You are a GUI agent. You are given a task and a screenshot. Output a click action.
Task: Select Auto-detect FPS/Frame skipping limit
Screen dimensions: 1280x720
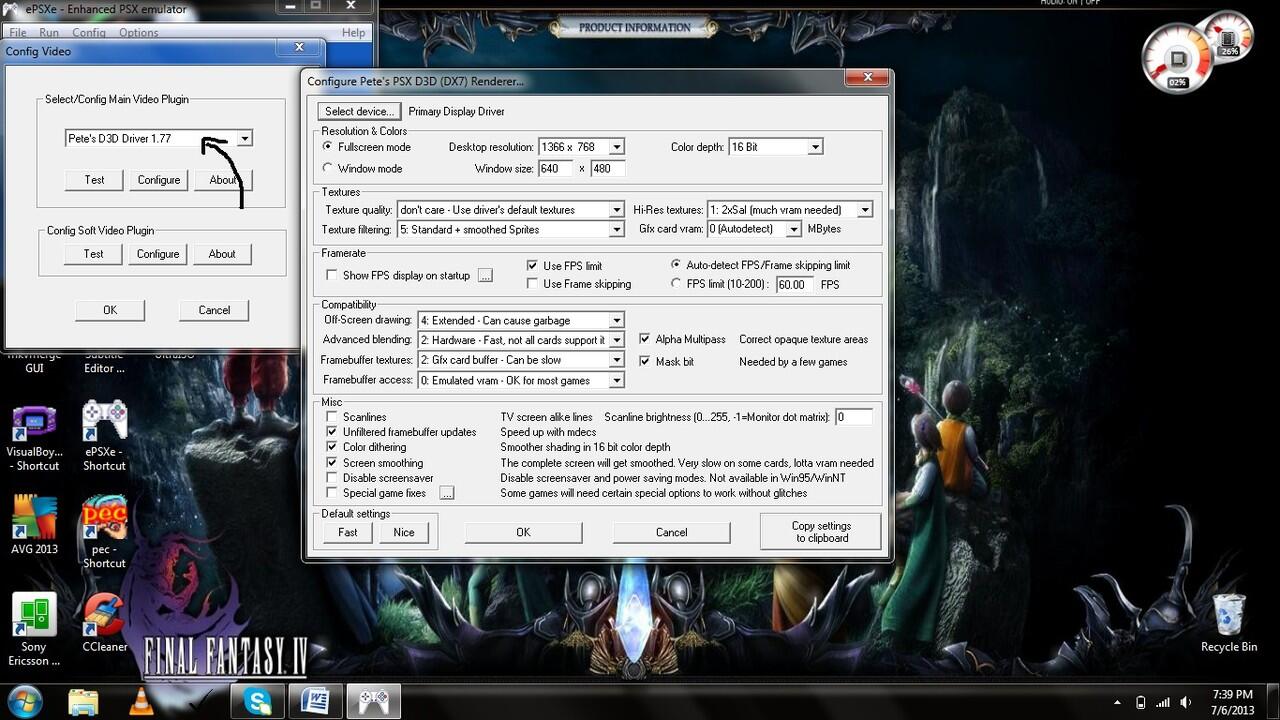[677, 265]
